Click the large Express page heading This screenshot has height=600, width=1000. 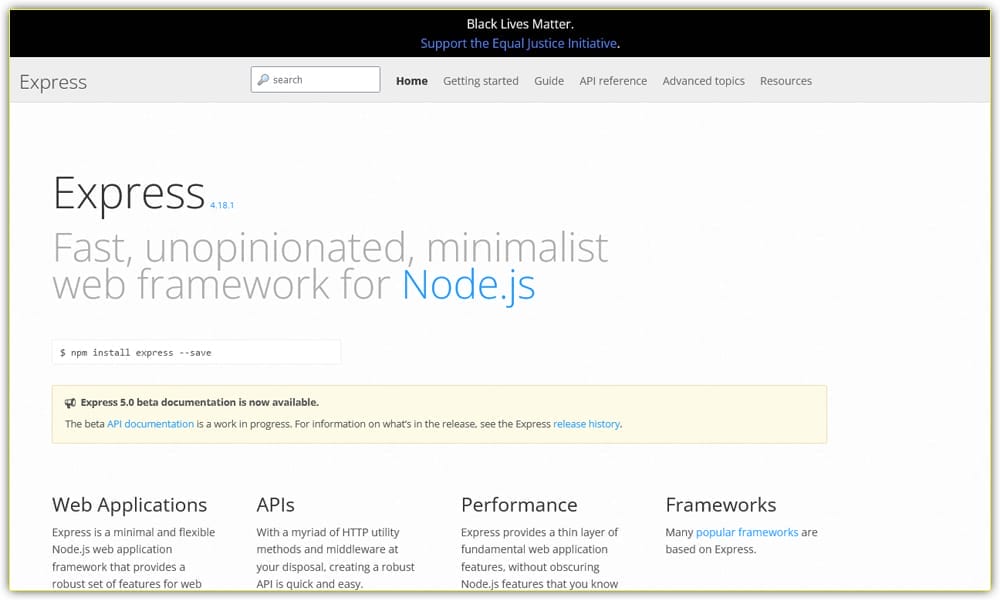[x=129, y=193]
